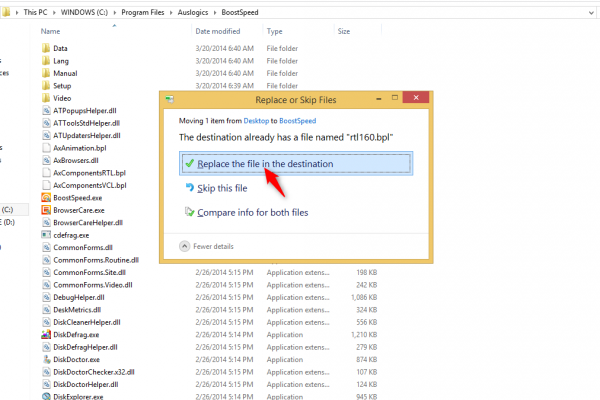Expand breadcrumb arrow after Auslogics
Screen dimensions: 600x400
pyautogui.click(x=215, y=13)
